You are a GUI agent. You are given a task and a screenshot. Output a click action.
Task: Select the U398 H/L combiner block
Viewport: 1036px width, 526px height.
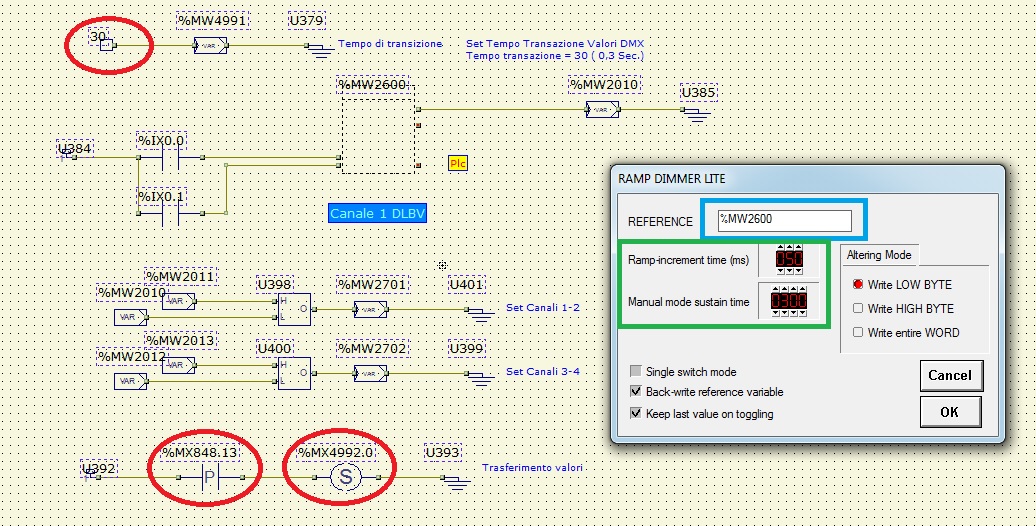[294, 309]
